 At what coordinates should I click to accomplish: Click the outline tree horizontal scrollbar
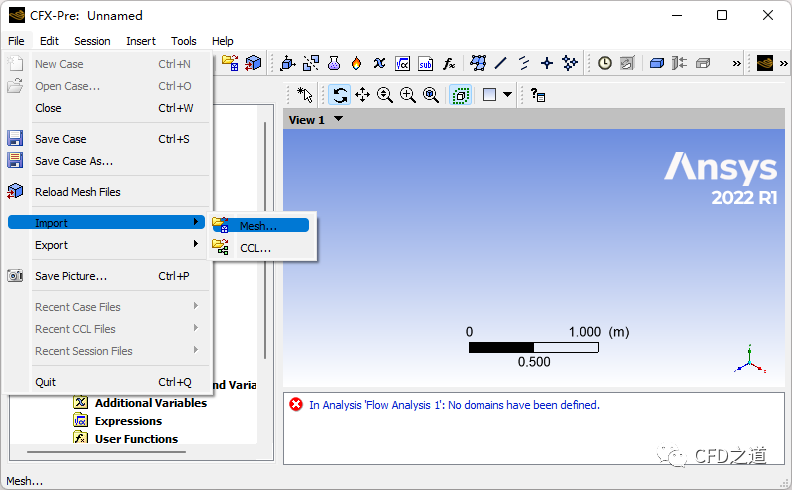106,452
